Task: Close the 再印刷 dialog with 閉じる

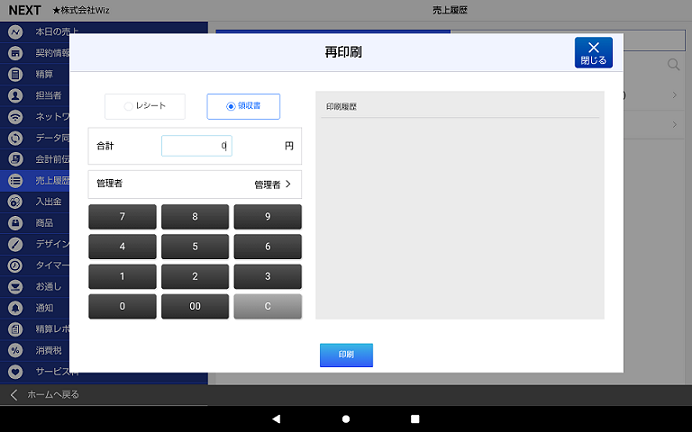Action: pos(593,53)
